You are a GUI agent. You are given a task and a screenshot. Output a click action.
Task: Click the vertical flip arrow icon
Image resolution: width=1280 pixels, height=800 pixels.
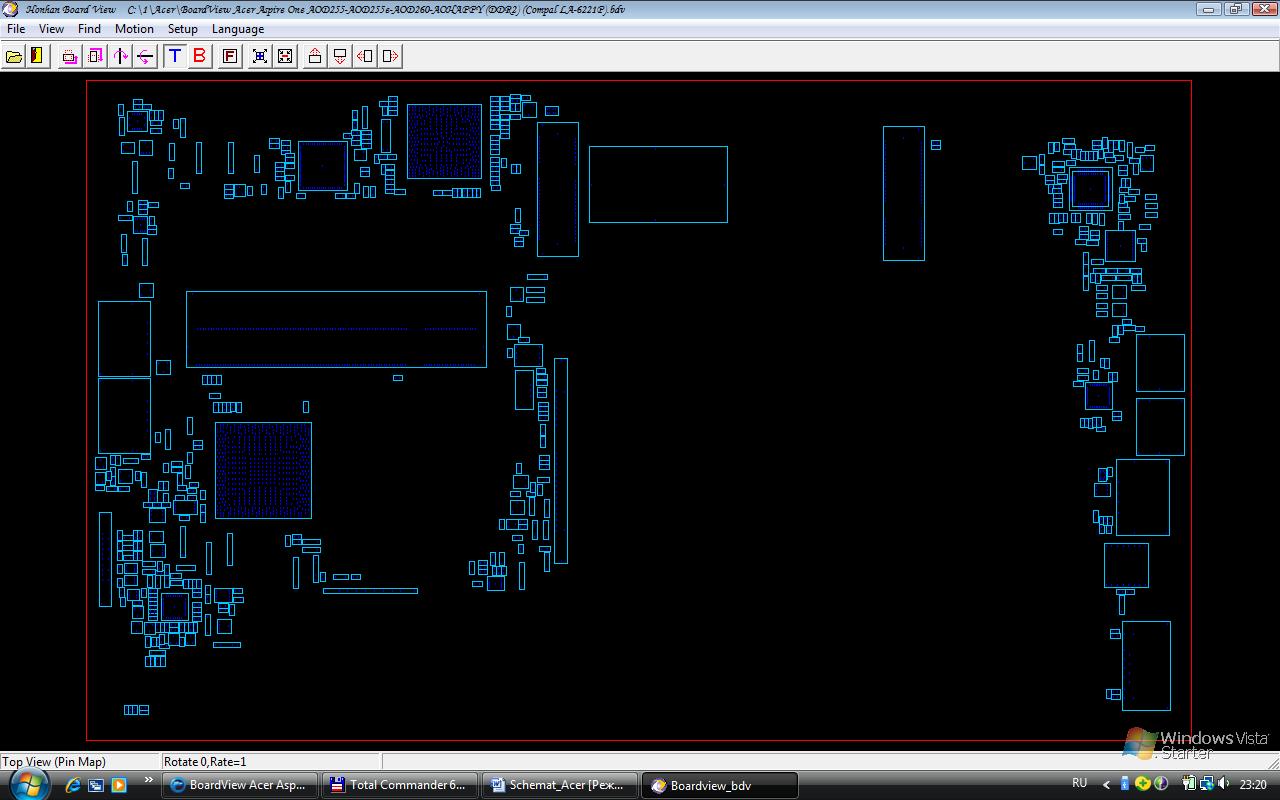(x=121, y=56)
